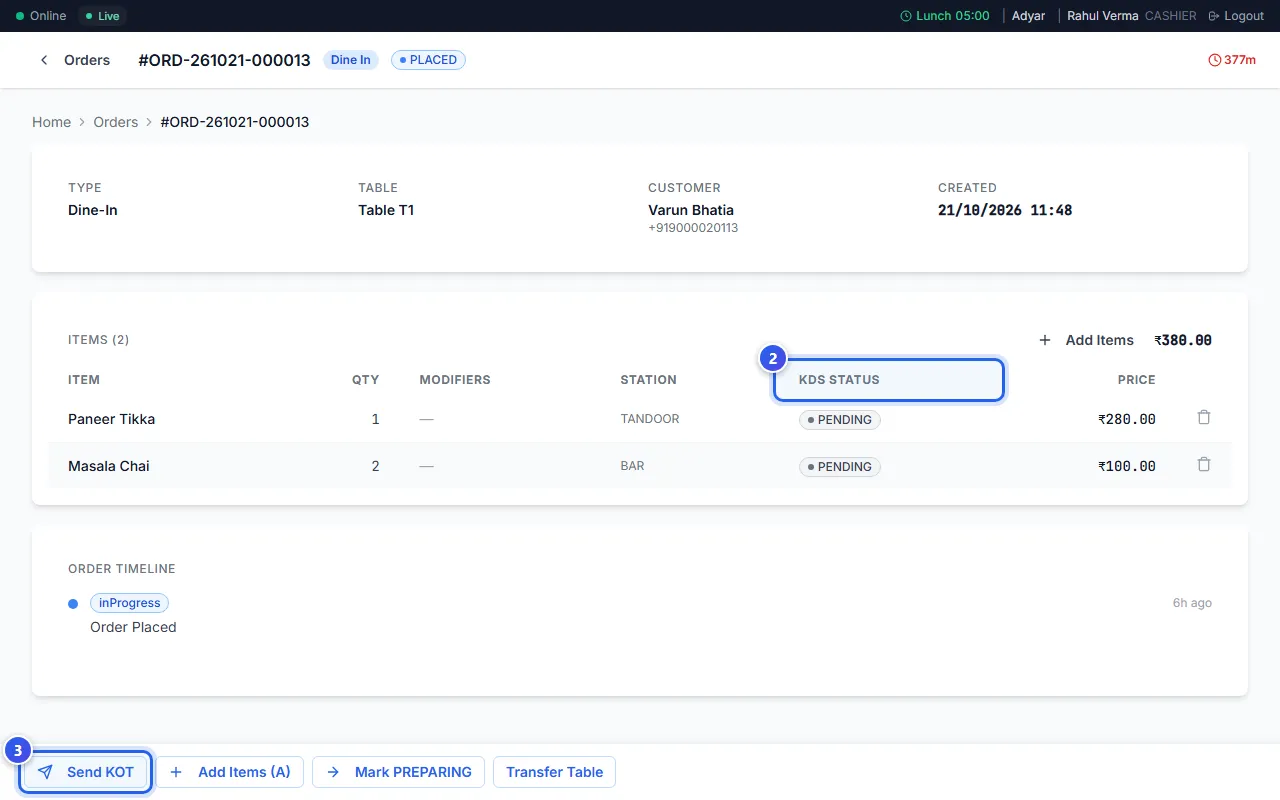This screenshot has height=800, width=1280.
Task: Click the ITEMS (2) section label
Action: [x=98, y=340]
